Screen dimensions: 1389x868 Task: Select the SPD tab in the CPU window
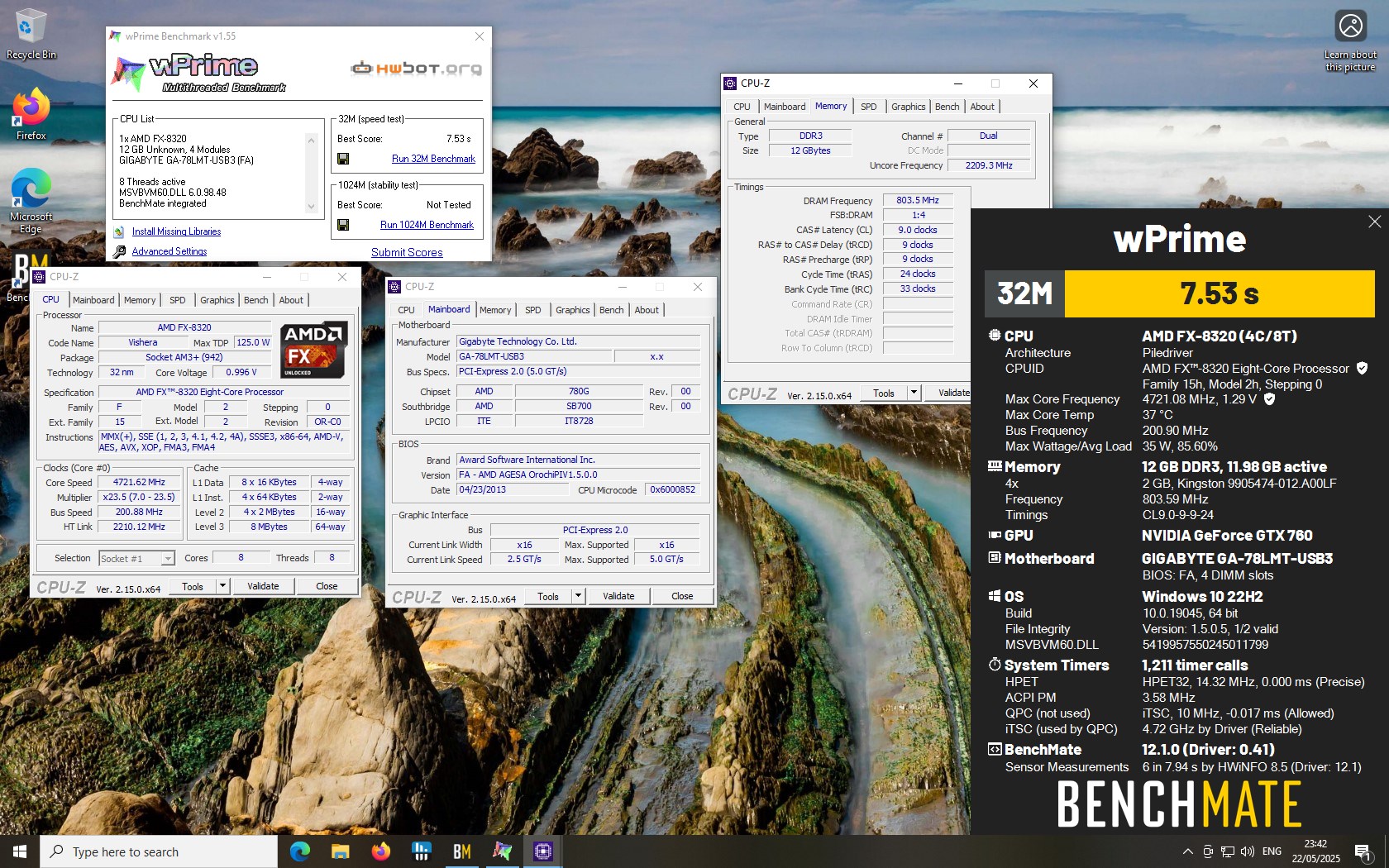click(x=178, y=300)
